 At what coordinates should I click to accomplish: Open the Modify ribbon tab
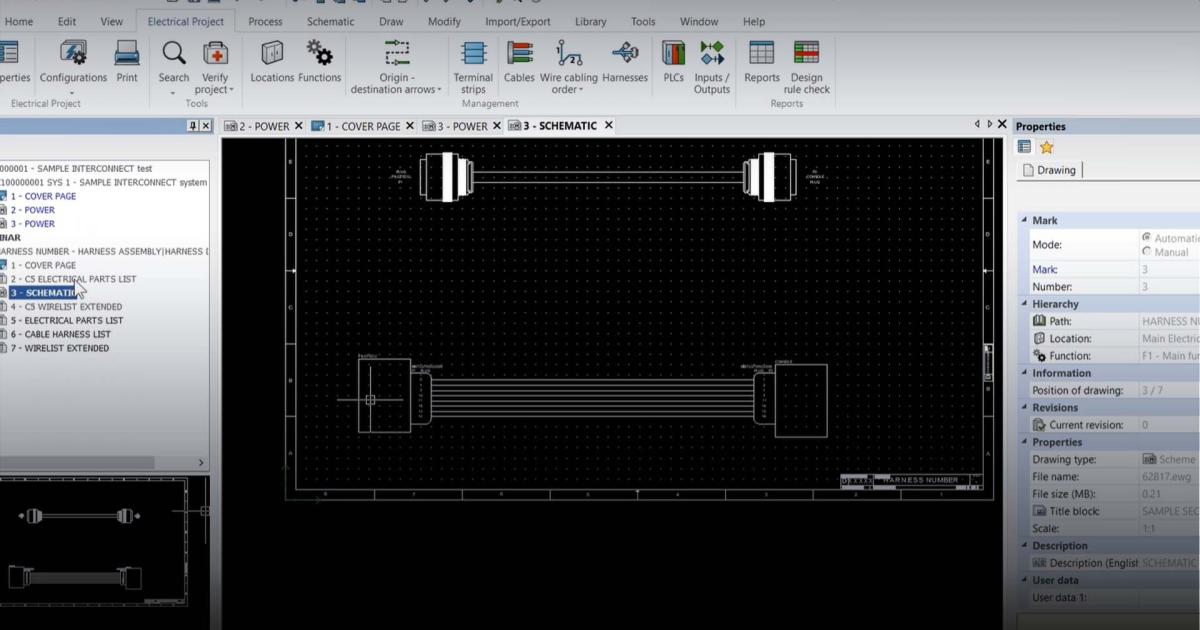point(444,21)
